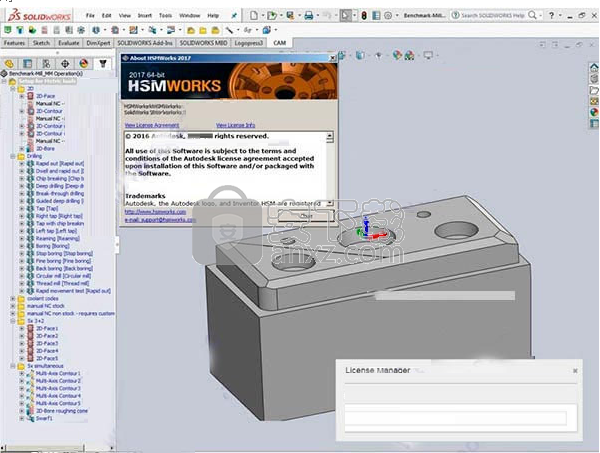Image resolution: width=600 pixels, height=453 pixels.
Task: Open the Tools menu
Action: point(165,16)
